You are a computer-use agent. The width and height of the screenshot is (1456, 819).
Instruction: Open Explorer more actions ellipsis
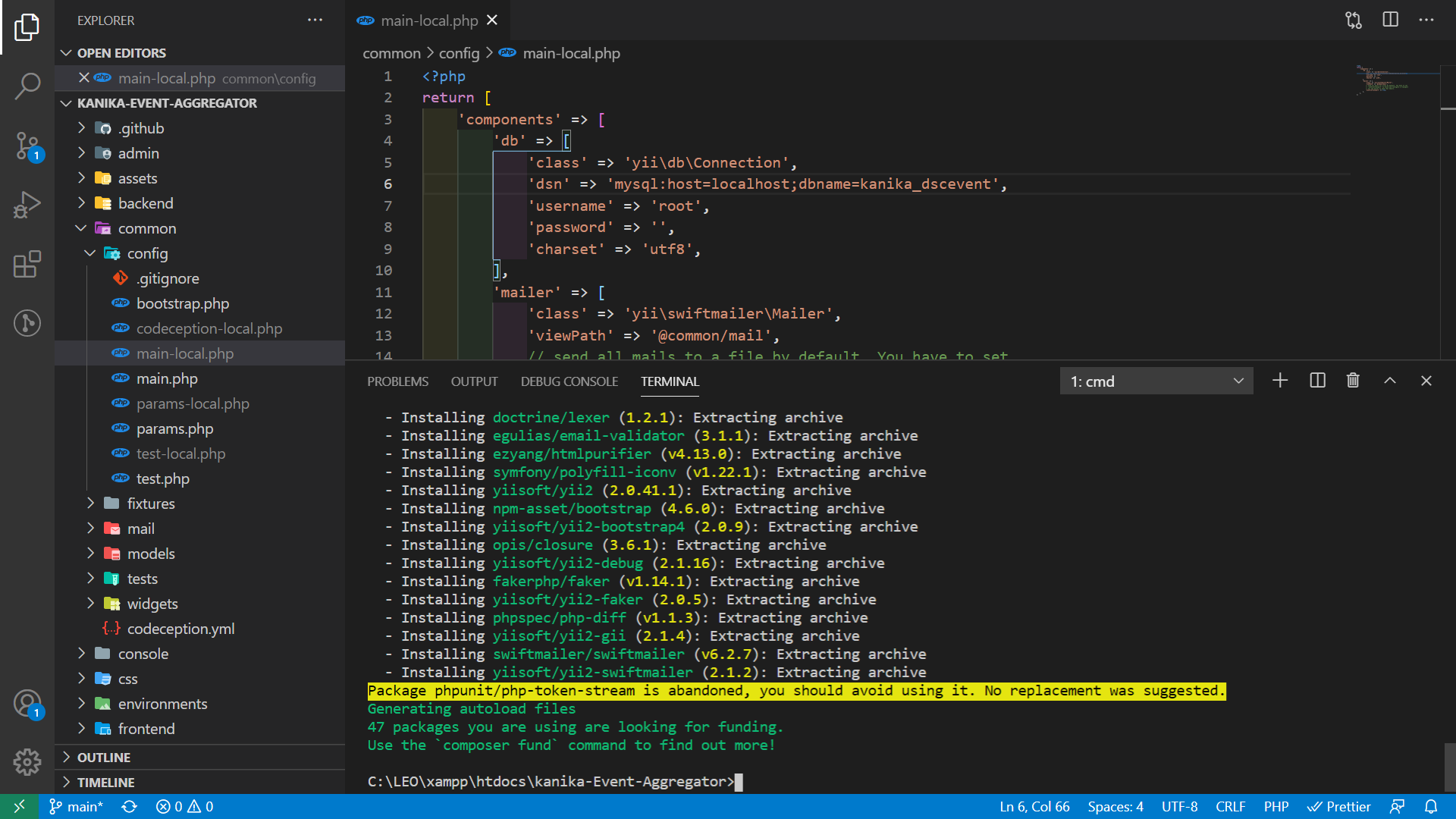(315, 20)
